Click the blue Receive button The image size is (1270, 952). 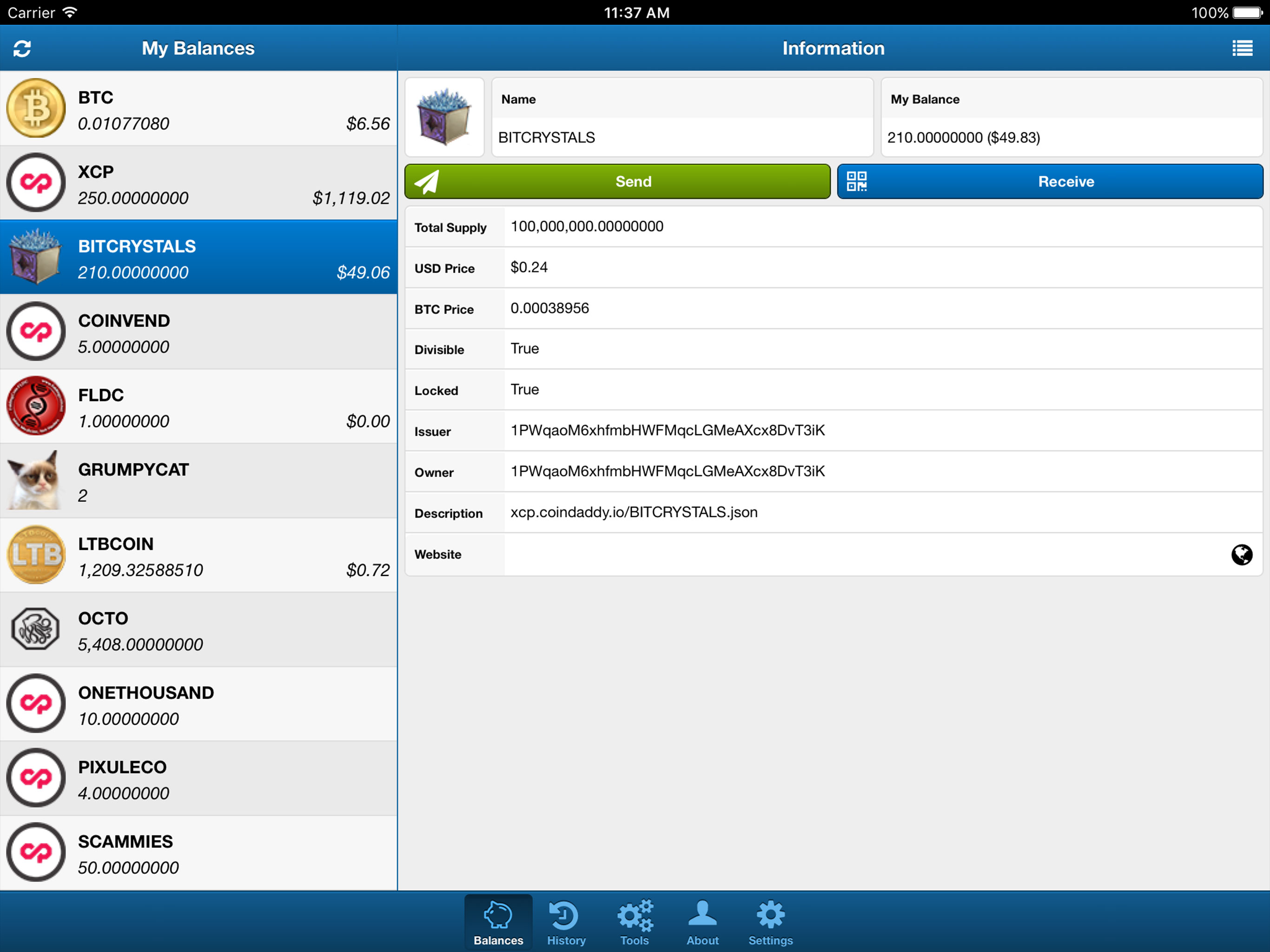pos(1050,181)
